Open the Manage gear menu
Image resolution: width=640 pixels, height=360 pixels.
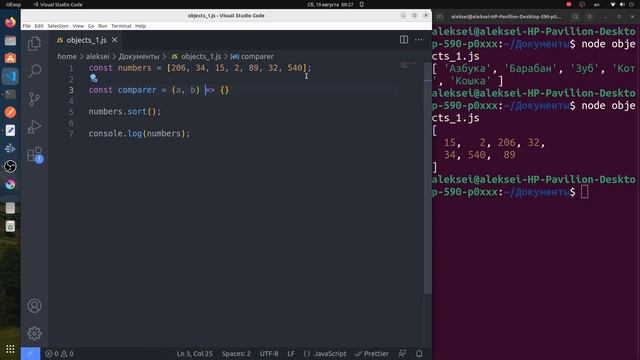34,333
